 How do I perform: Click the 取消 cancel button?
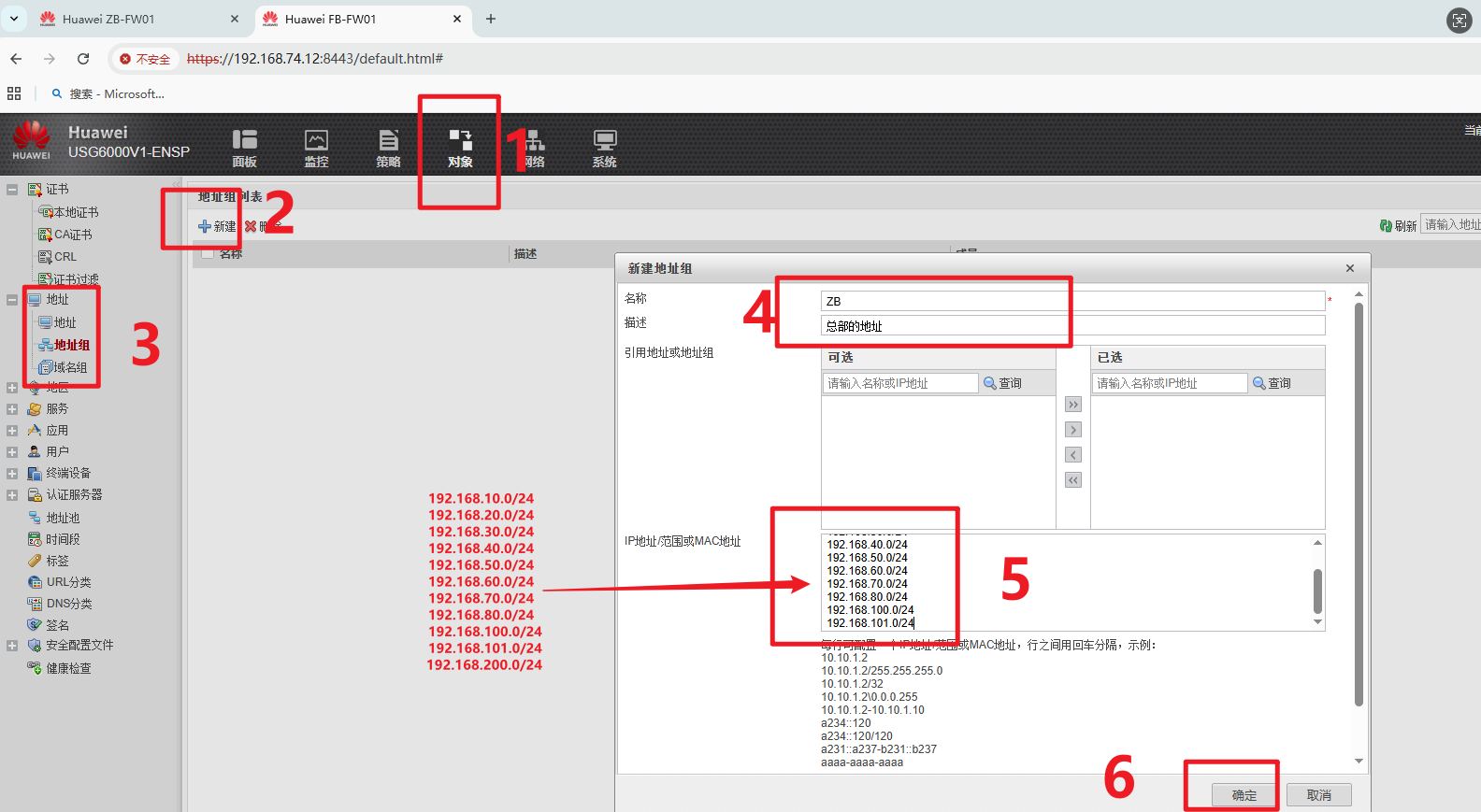[x=1318, y=795]
